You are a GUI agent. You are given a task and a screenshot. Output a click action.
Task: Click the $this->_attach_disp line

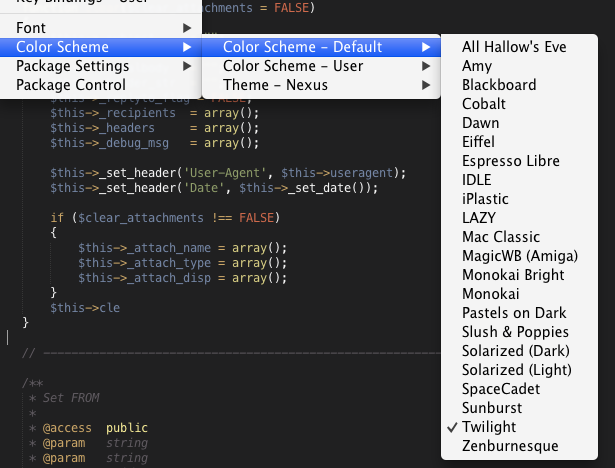coord(182,278)
